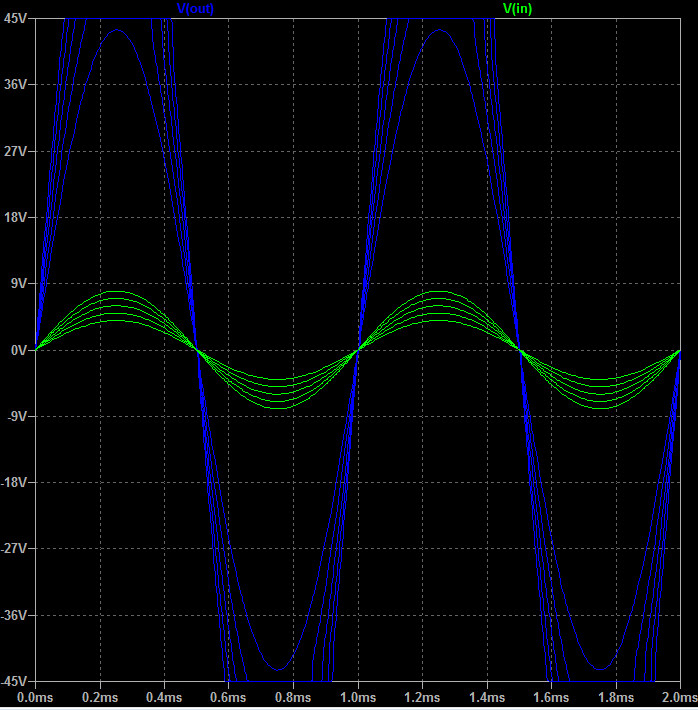Image resolution: width=698 pixels, height=710 pixels.
Task: Click the 1.8ms time axis label
Action: pos(616,697)
